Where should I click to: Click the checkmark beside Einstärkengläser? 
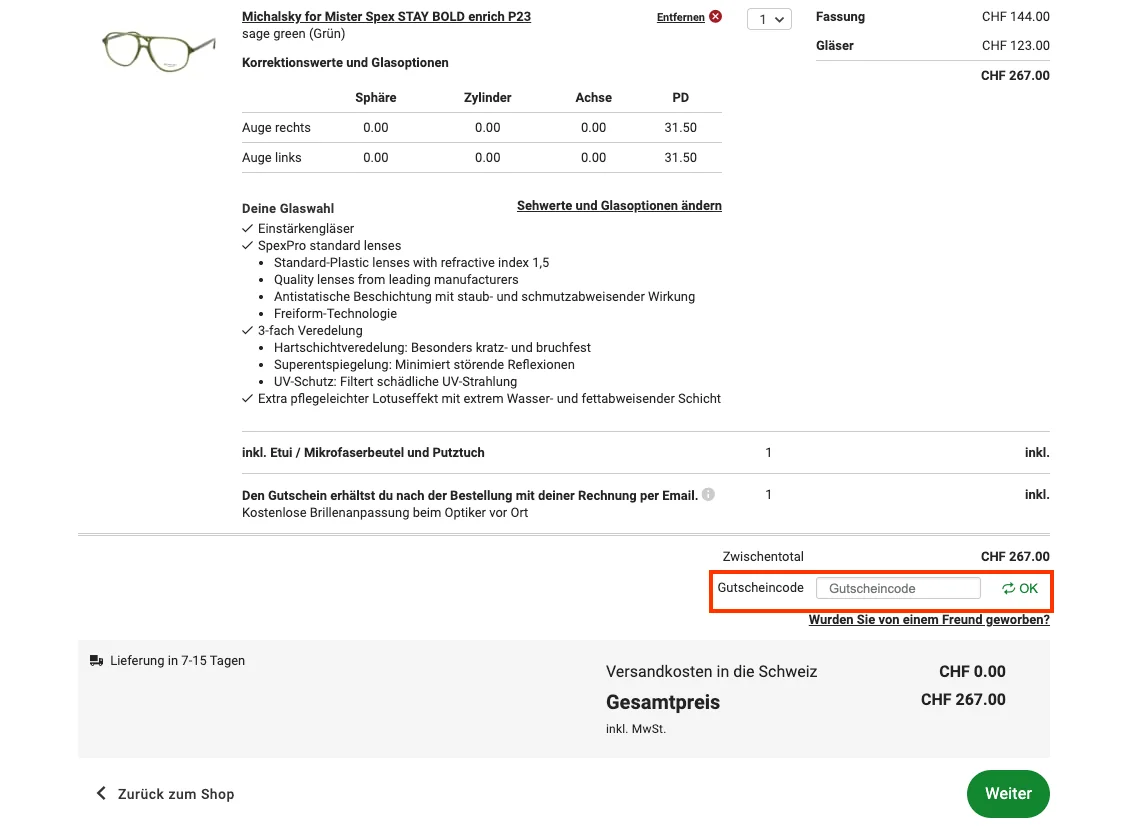[247, 228]
